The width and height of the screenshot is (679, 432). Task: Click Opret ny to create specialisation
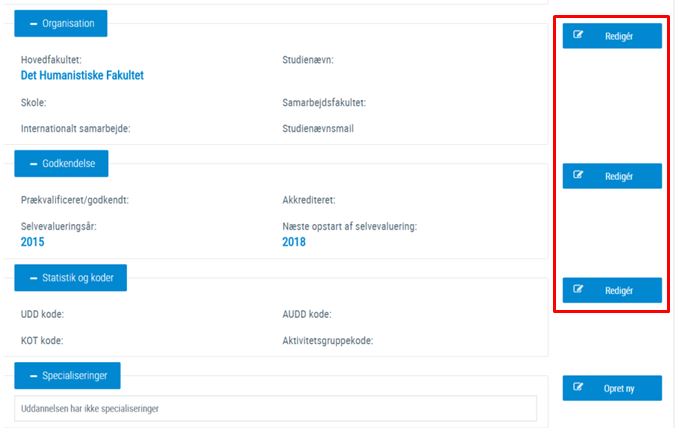click(612, 388)
